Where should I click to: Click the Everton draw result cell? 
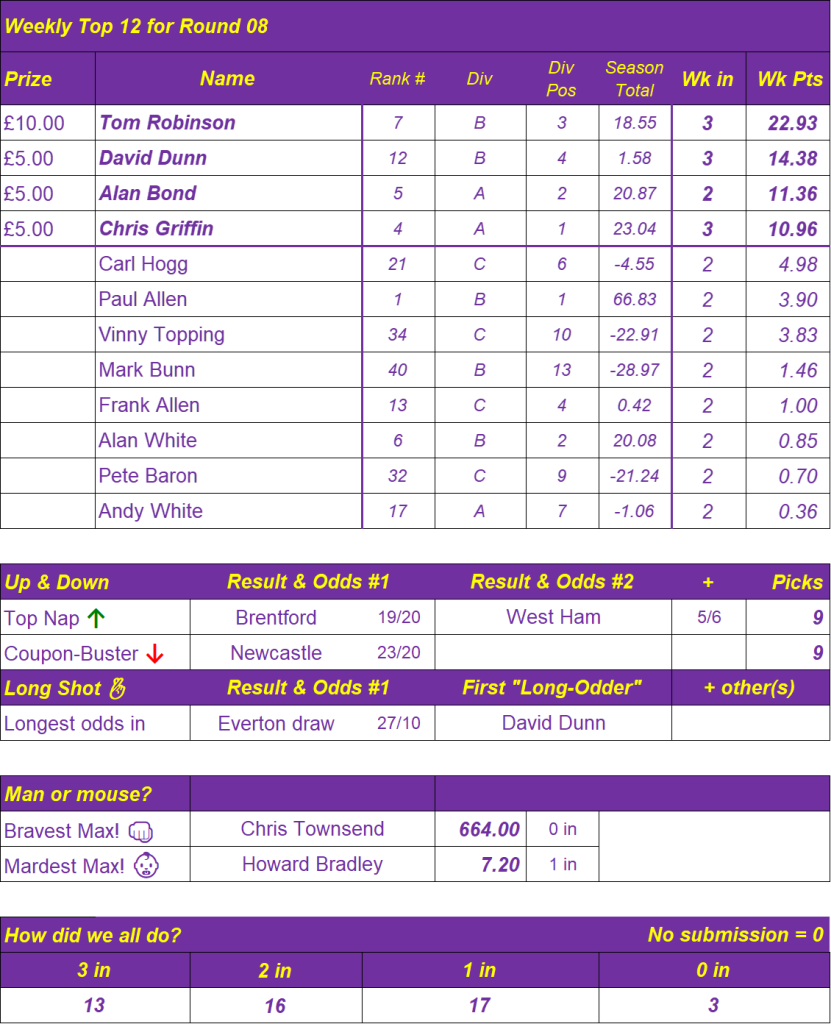[x=276, y=723]
